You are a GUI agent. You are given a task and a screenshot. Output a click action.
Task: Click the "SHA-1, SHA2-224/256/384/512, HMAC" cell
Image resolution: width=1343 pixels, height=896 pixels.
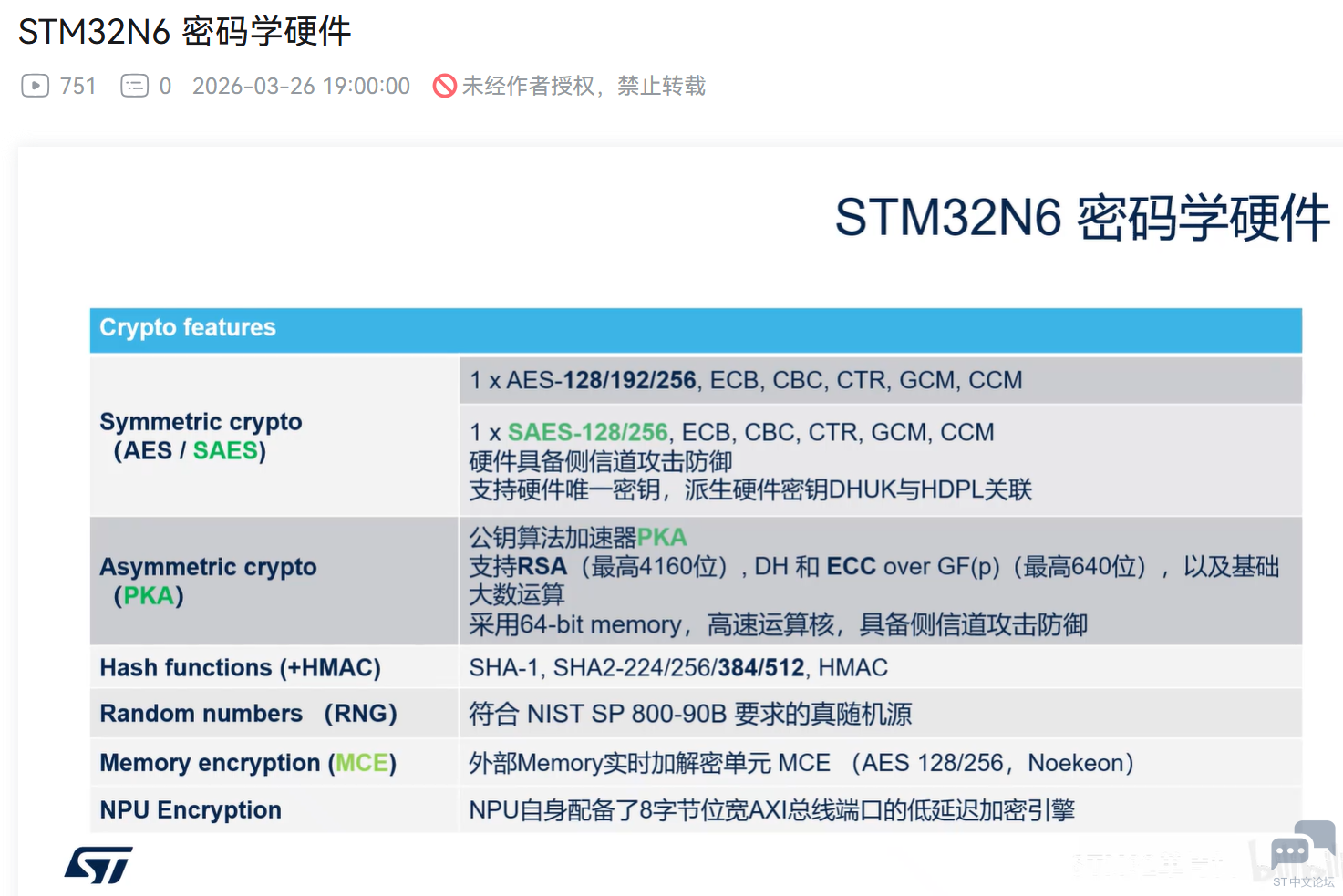coord(881,668)
